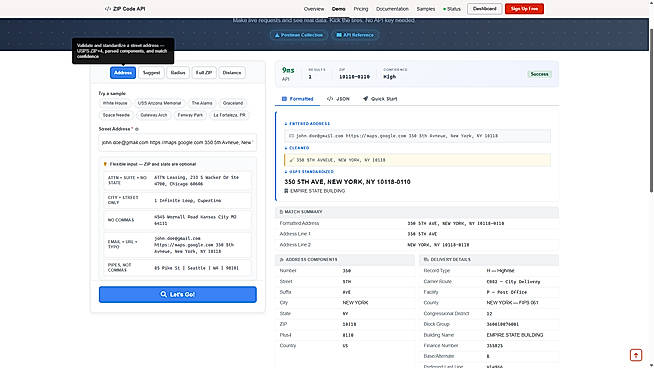Click the Postman Collection icon
Viewport: 654px width, 368px height.
point(277,35)
